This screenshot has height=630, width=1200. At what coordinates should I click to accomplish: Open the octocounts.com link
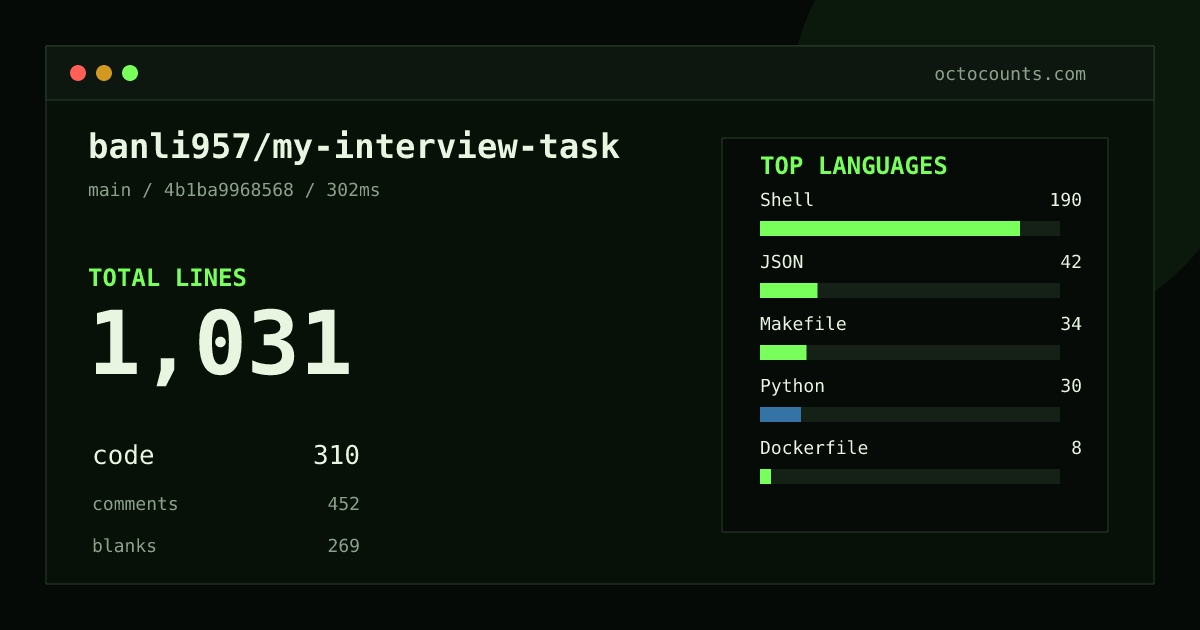[x=1010, y=74]
